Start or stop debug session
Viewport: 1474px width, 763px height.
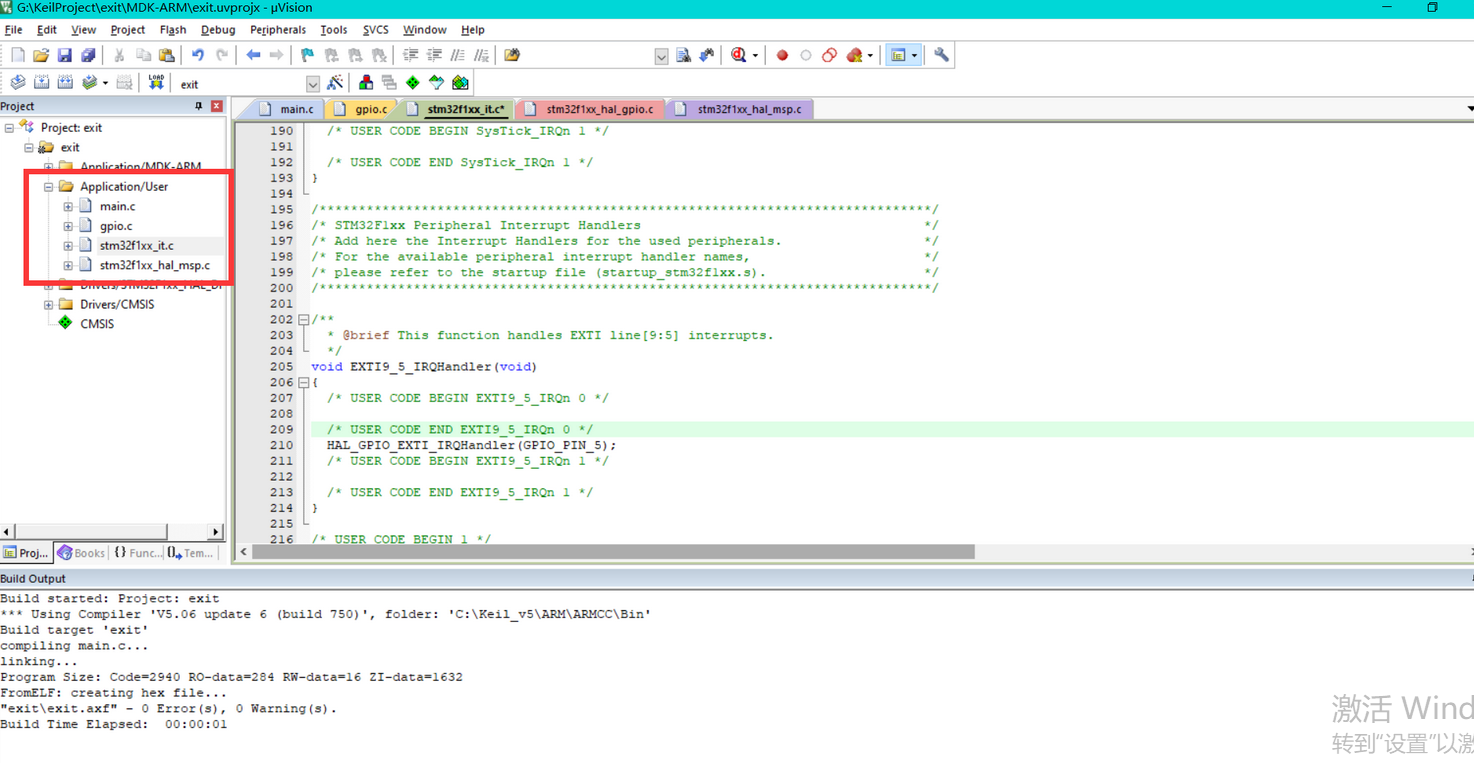click(738, 56)
